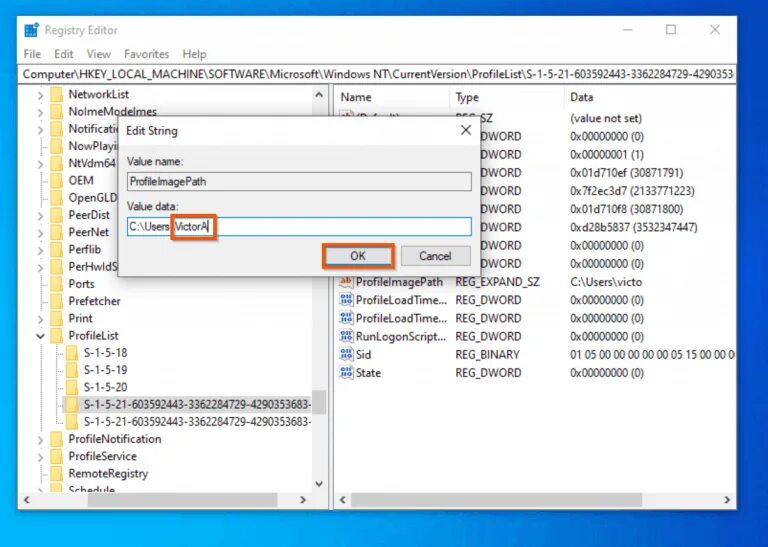Select the S-1-5-18 folder icon
This screenshot has width=768, height=547.
(x=72, y=353)
